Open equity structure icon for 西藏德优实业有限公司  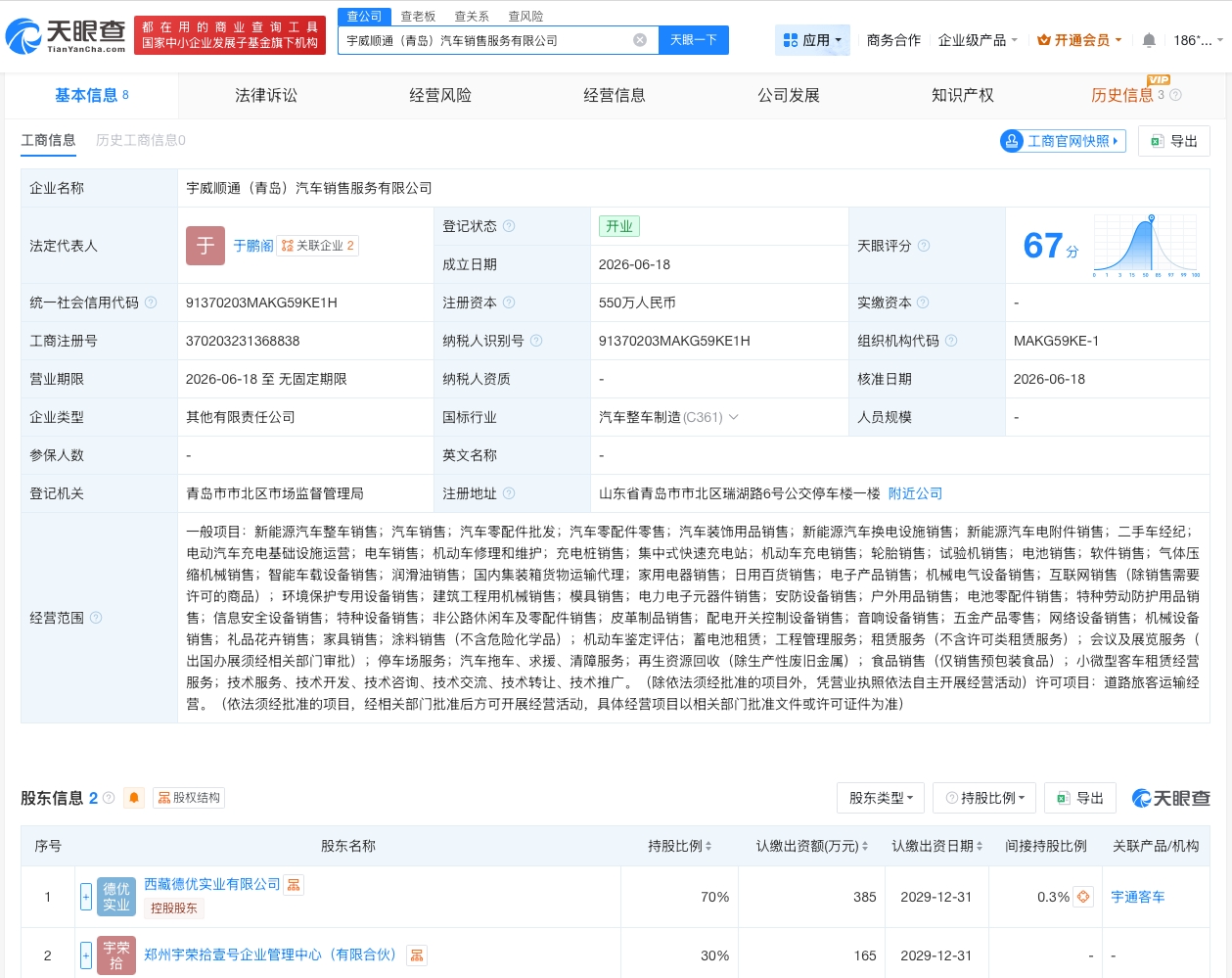pyautogui.click(x=294, y=885)
